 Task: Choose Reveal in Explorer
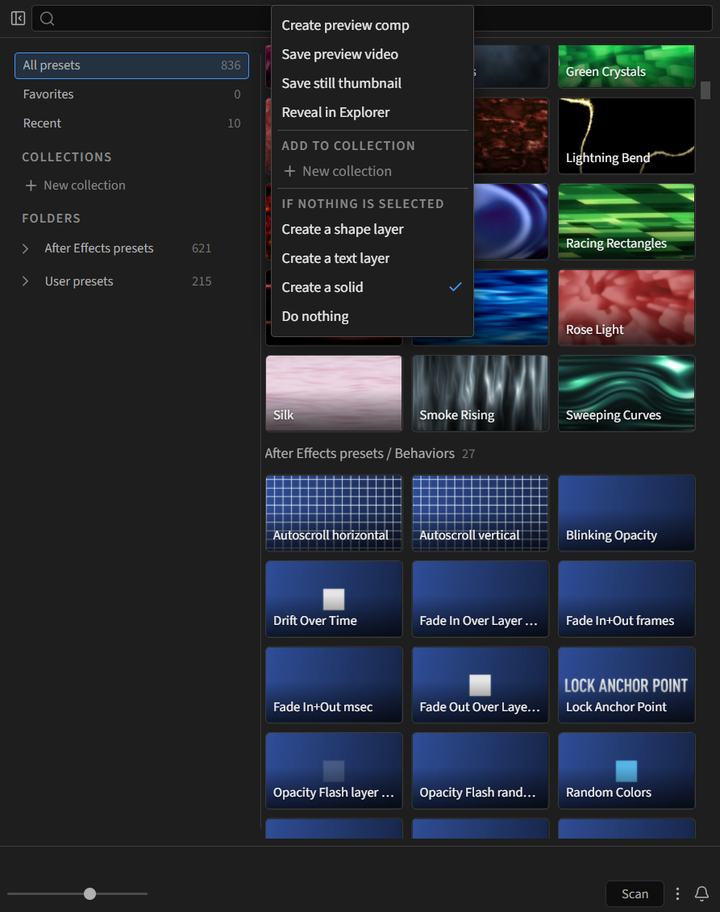pos(372,112)
